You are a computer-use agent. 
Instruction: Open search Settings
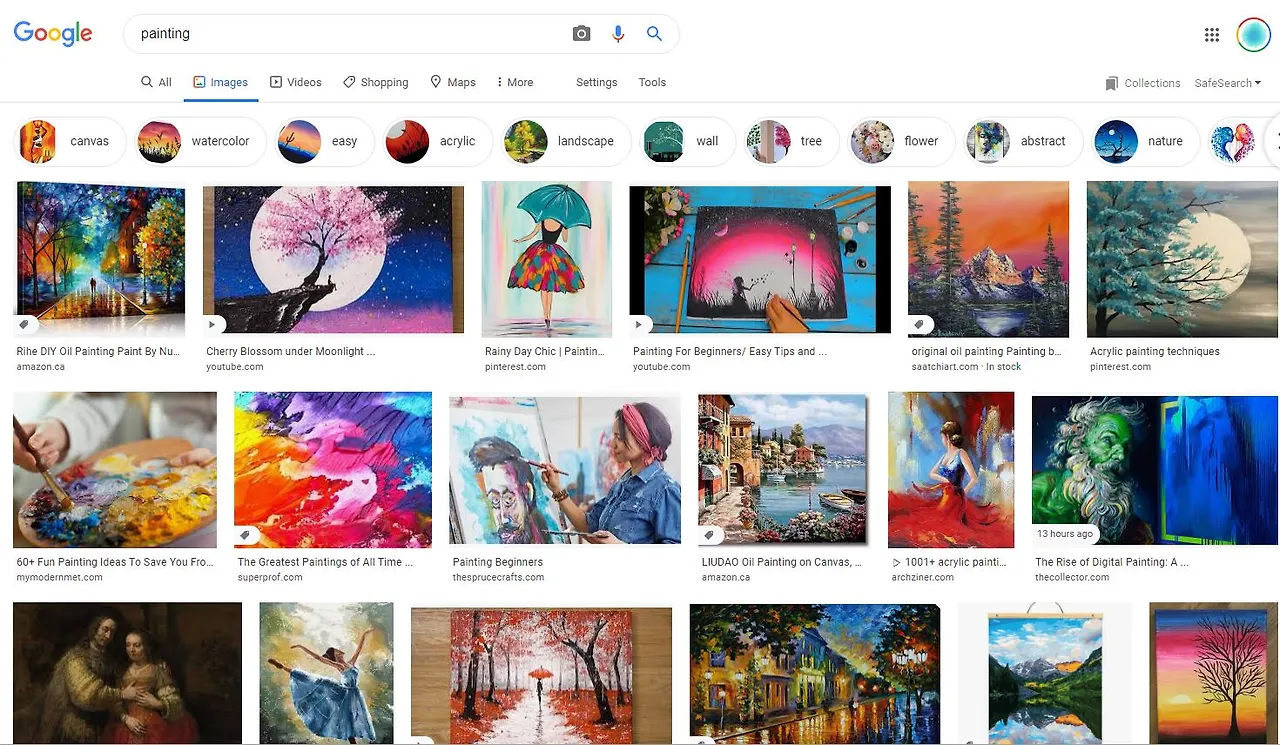[597, 82]
